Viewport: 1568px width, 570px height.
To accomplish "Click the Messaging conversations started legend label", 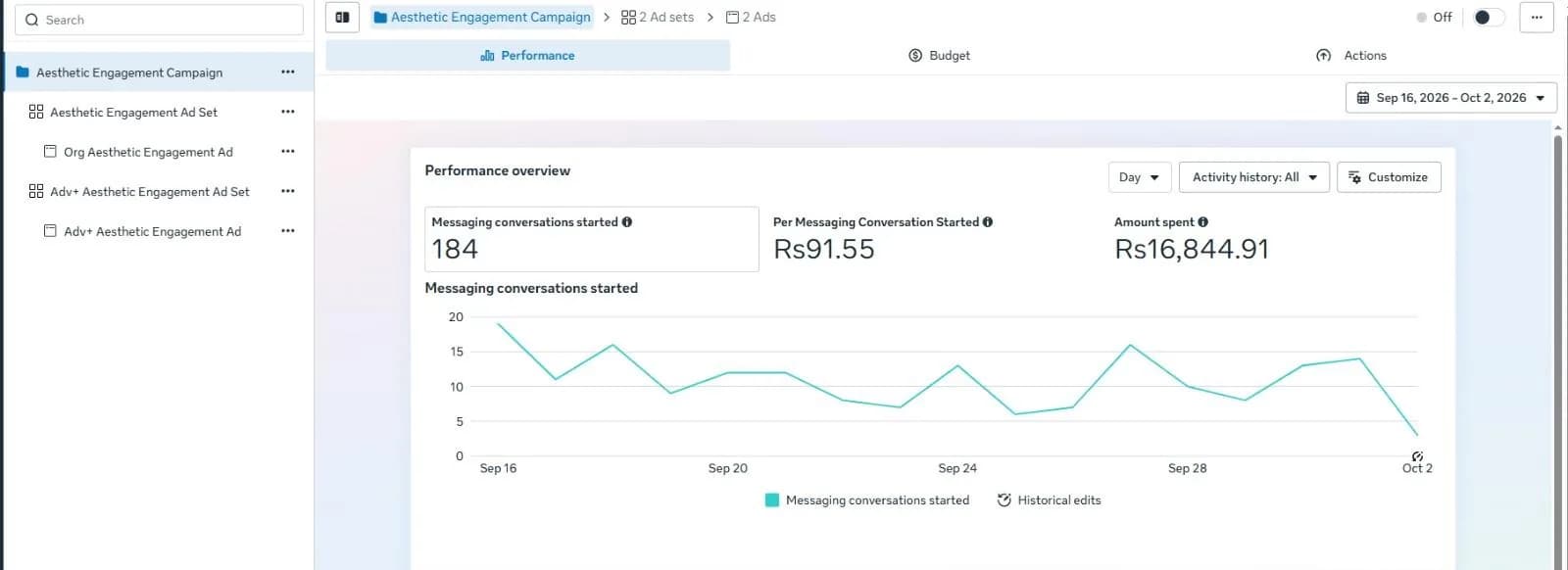I will coord(877,500).
